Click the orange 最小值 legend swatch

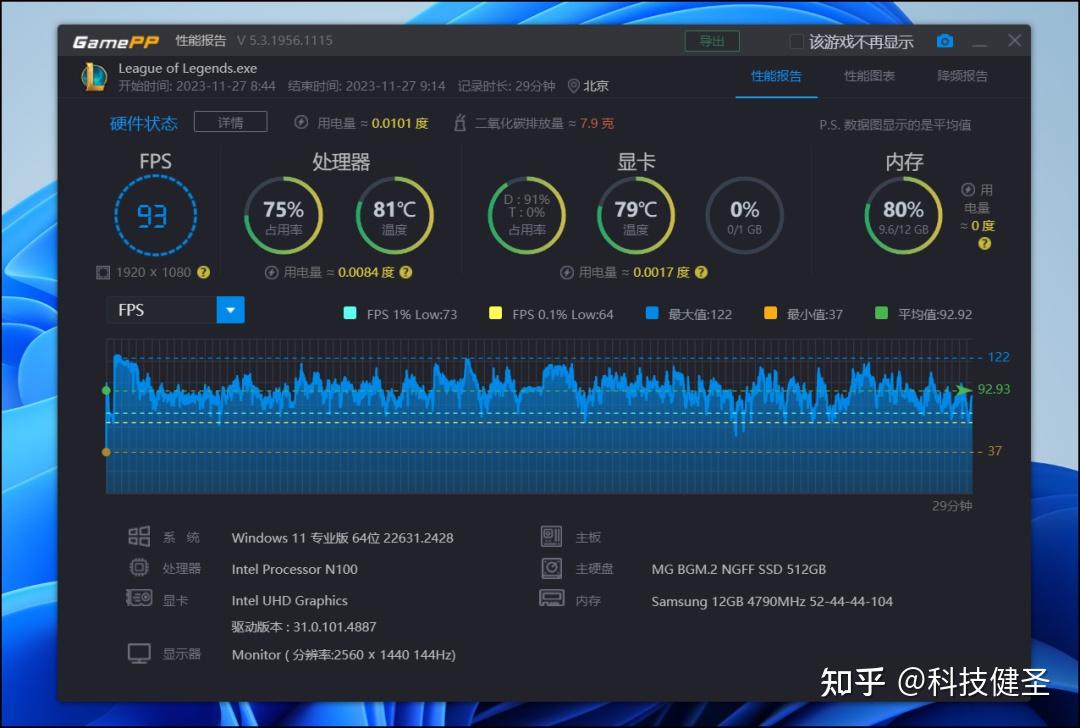point(771,313)
